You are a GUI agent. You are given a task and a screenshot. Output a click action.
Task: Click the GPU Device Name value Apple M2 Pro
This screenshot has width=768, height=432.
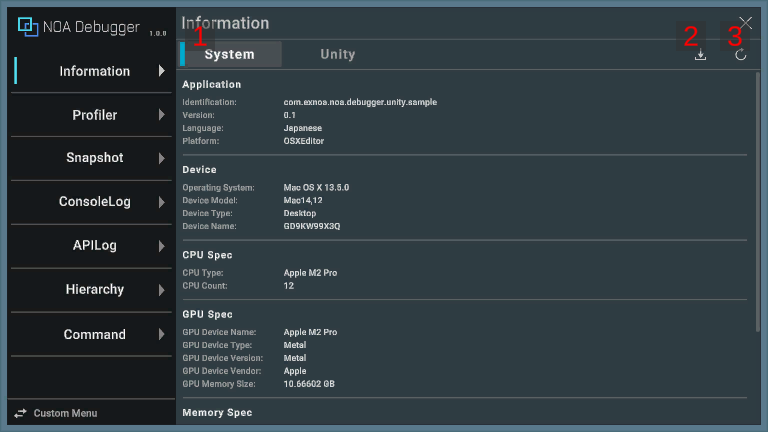pyautogui.click(x=310, y=332)
